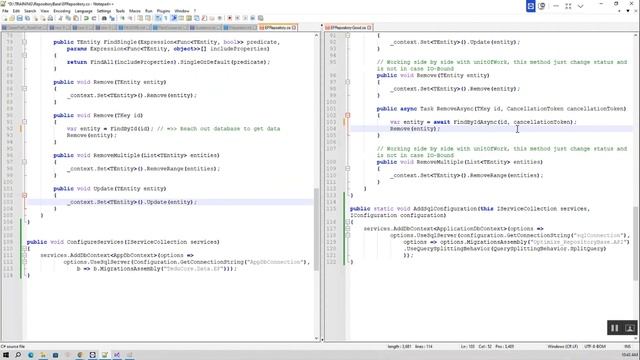The height and width of the screenshot is (360, 640).
Task: Click the taskbar search icon
Action: [x=18, y=355]
